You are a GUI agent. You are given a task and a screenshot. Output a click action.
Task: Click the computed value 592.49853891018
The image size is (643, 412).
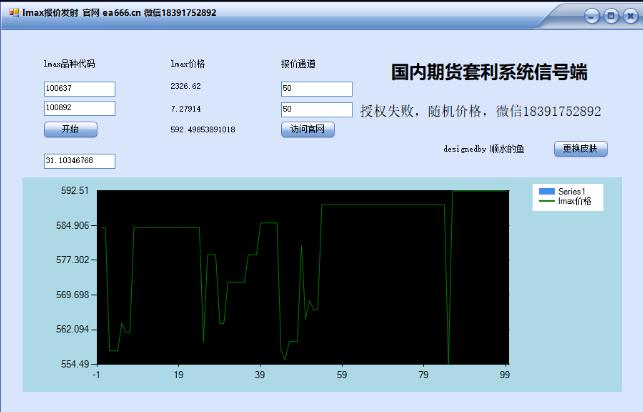point(203,130)
